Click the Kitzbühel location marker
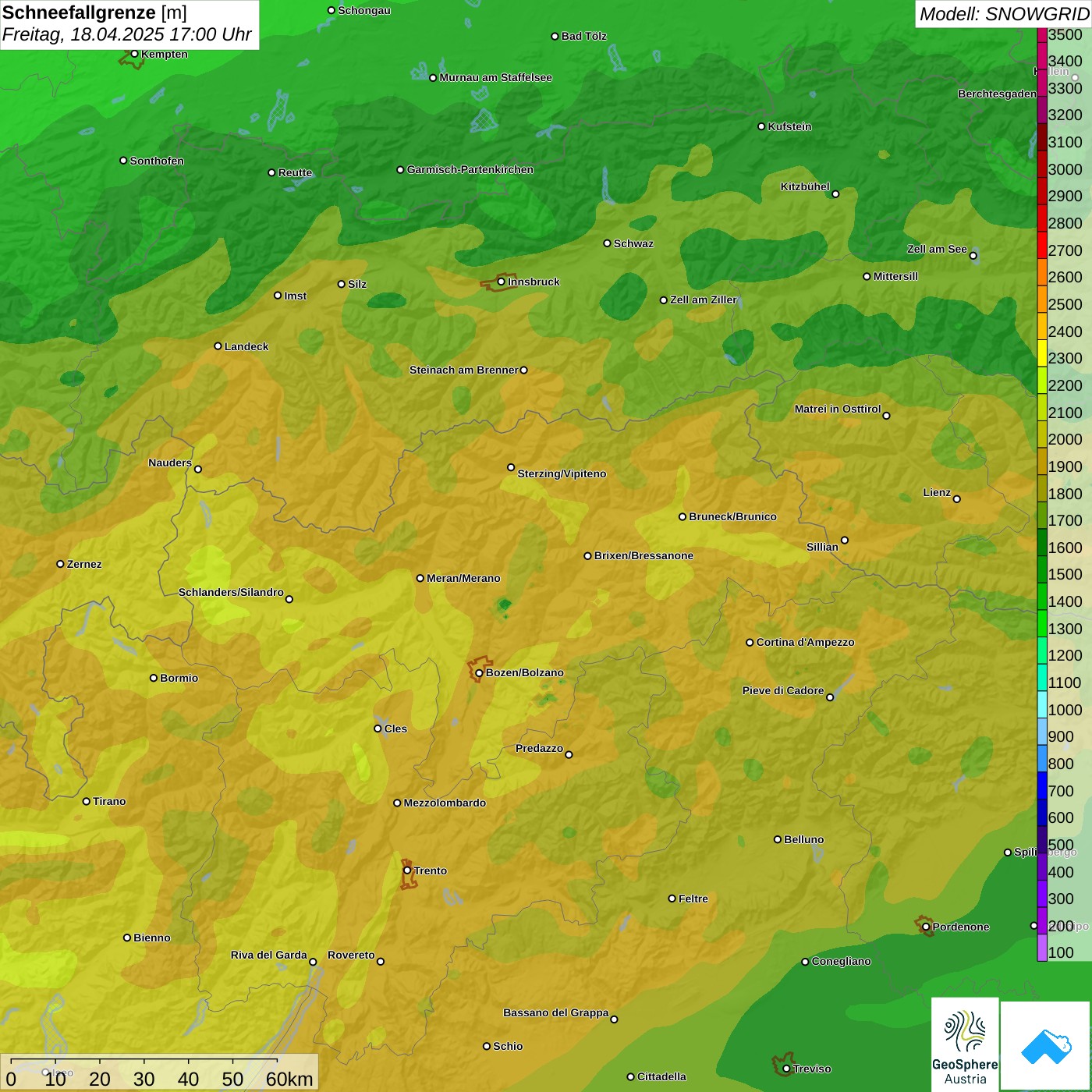 pyautogui.click(x=835, y=194)
